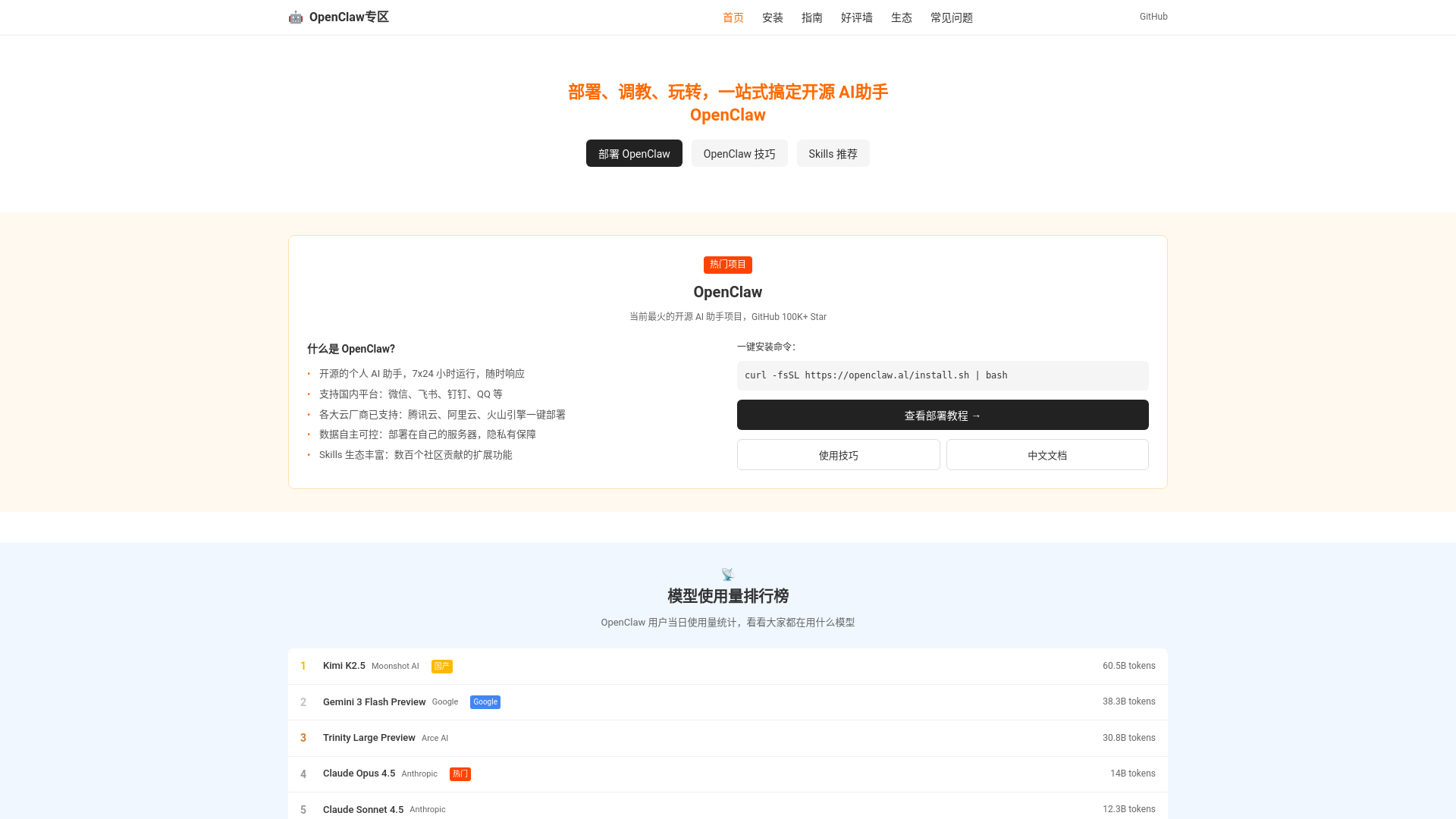Click bullet about Skills 生态丰富

click(416, 455)
